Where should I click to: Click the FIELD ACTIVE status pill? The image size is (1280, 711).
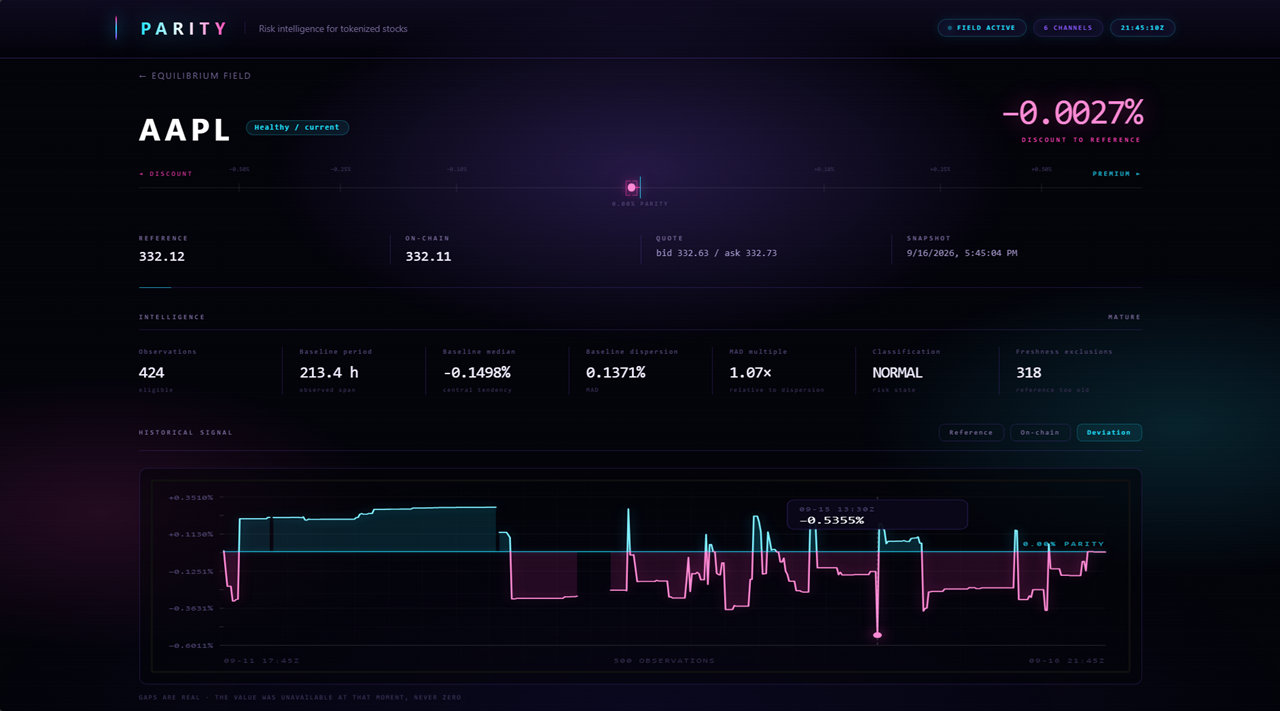coord(982,28)
